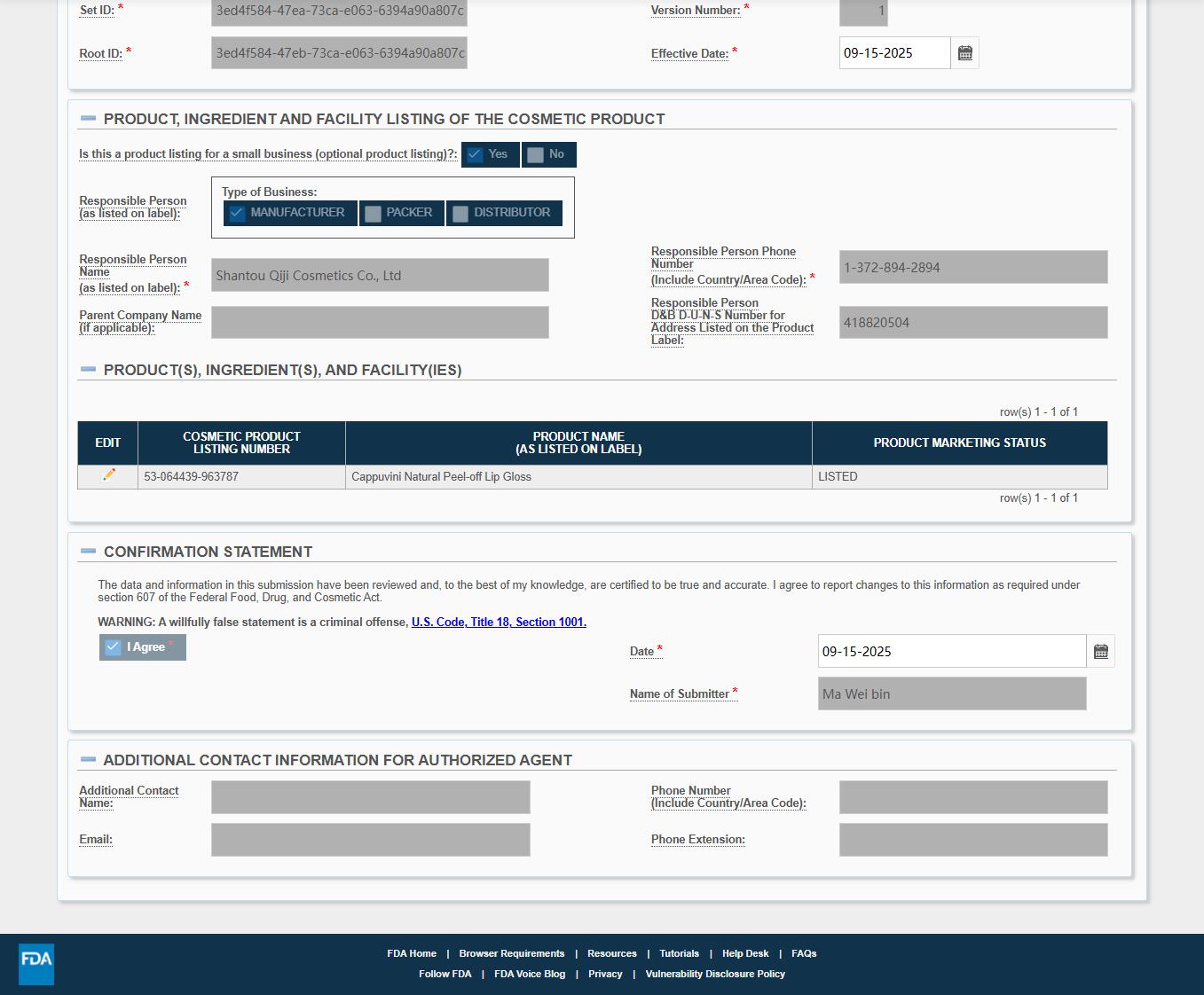Open U.S. Code Title 18 Section 1001 link

[x=499, y=623]
